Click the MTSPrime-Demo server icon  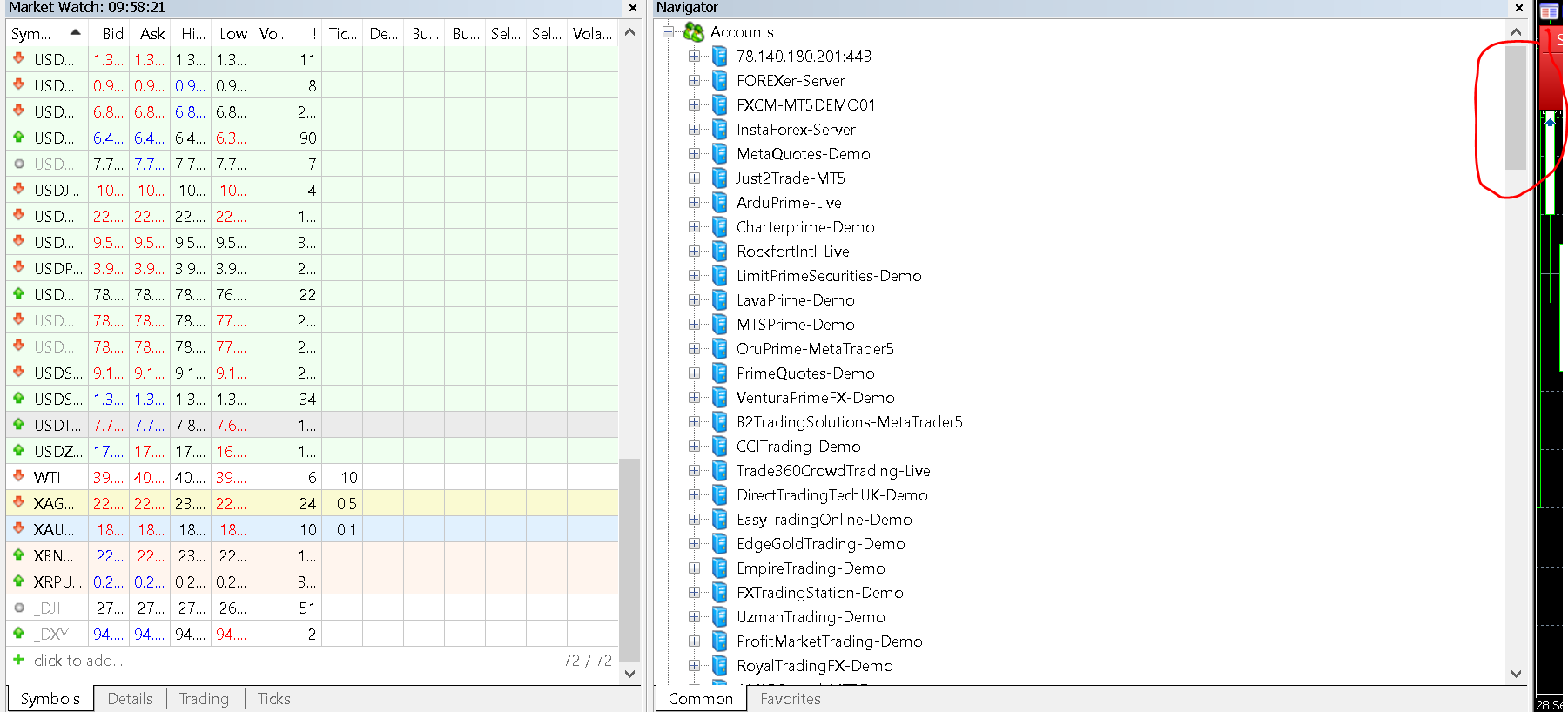719,325
